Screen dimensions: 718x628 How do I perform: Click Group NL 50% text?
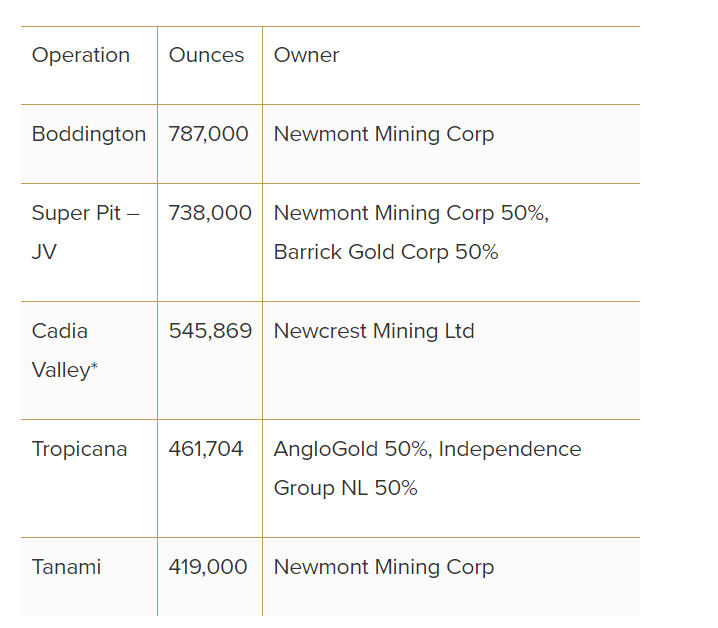345,488
